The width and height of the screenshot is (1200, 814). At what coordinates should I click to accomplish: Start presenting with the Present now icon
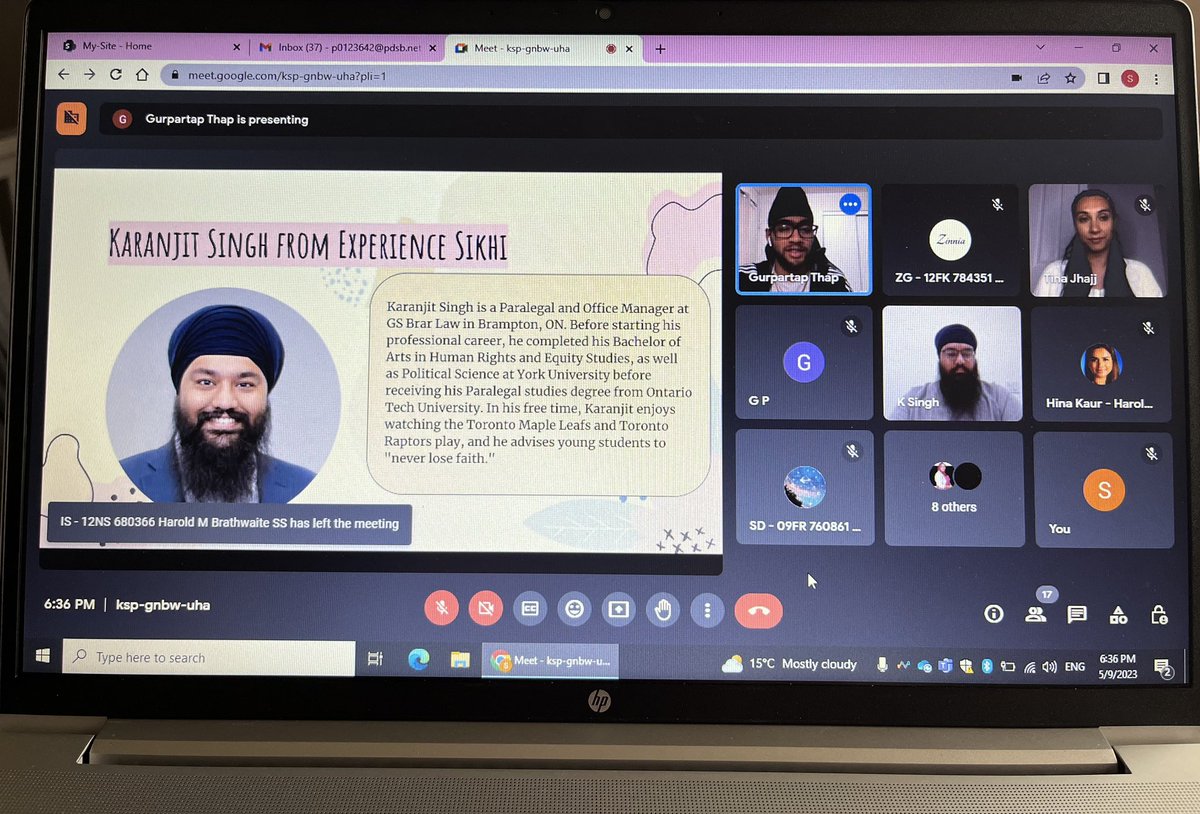pyautogui.click(x=618, y=608)
